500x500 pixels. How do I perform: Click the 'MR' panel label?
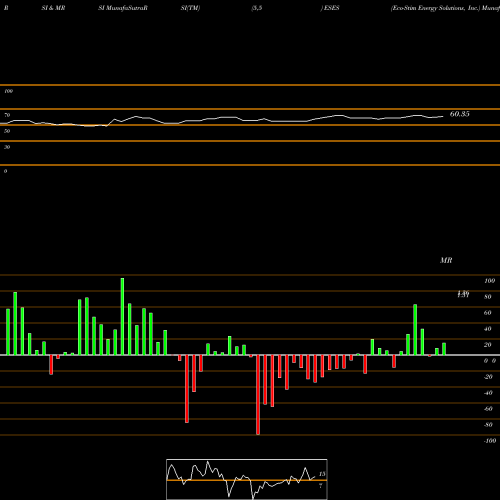446,260
